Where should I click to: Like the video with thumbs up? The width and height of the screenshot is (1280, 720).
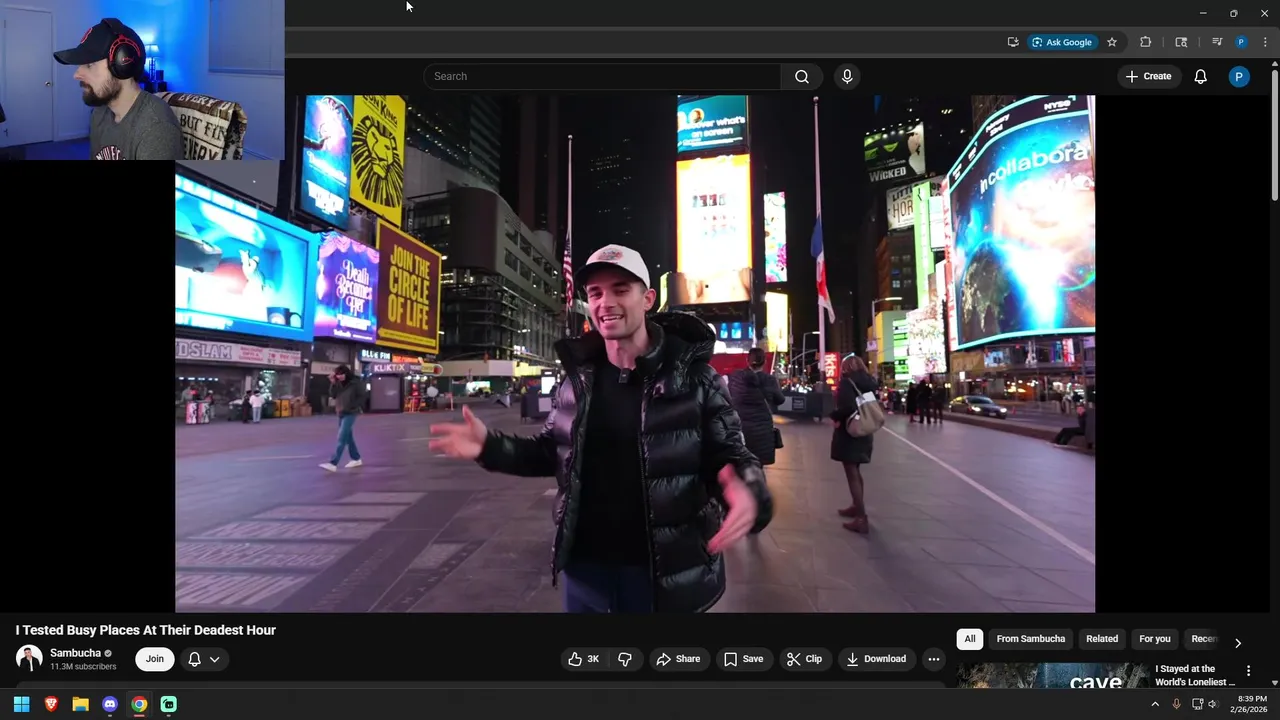tap(584, 659)
